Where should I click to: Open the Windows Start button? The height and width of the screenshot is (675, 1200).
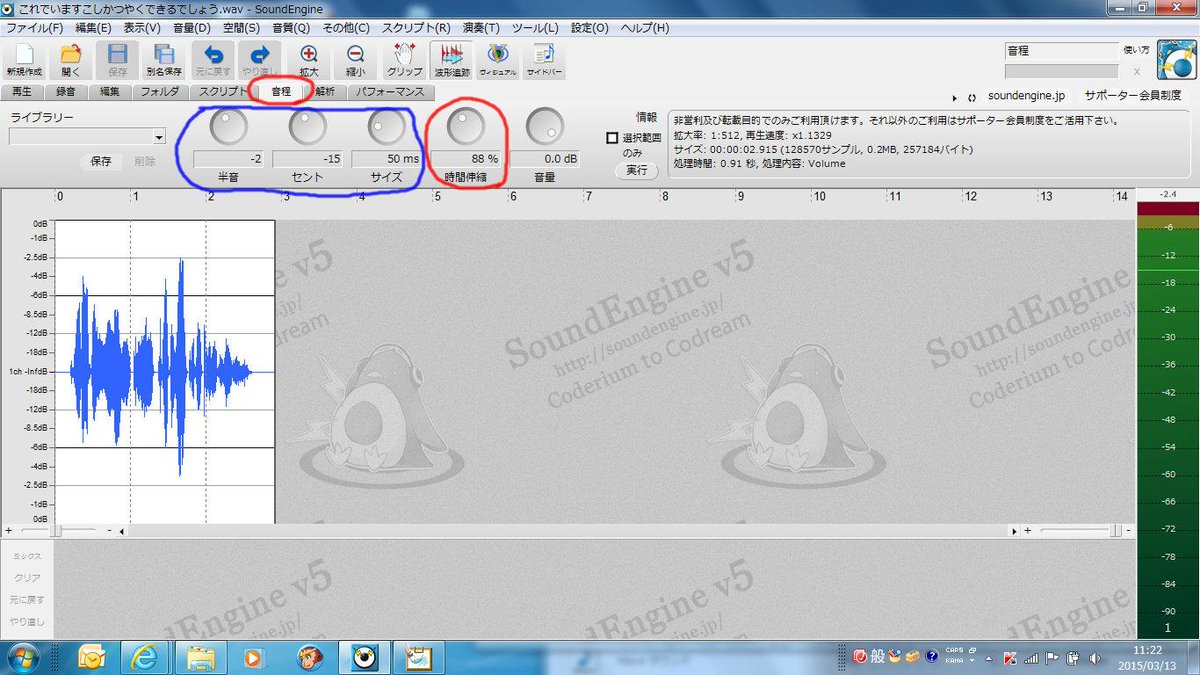(23, 658)
